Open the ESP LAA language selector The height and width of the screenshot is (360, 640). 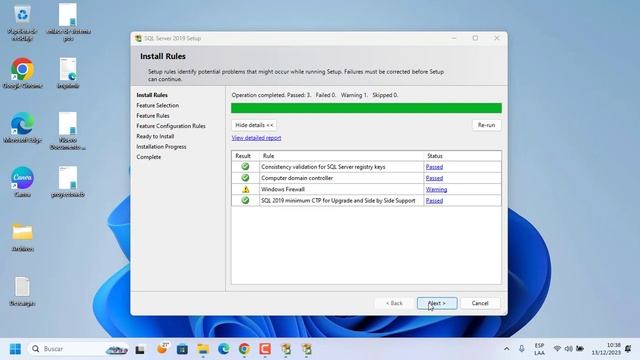(539, 349)
